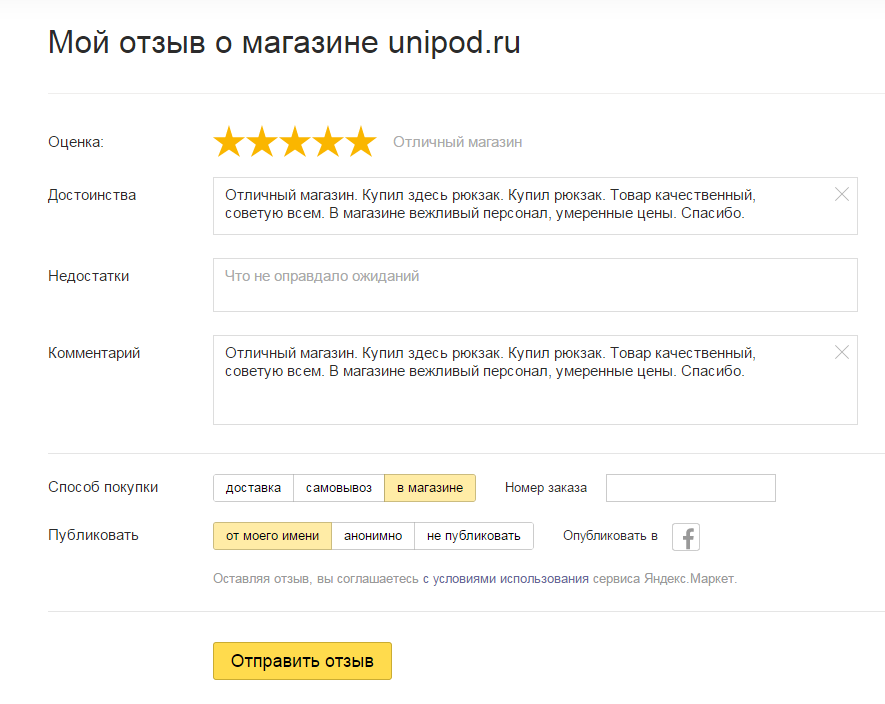Clear the Достоинства text field
This screenshot has width=885, height=704.
click(841, 194)
